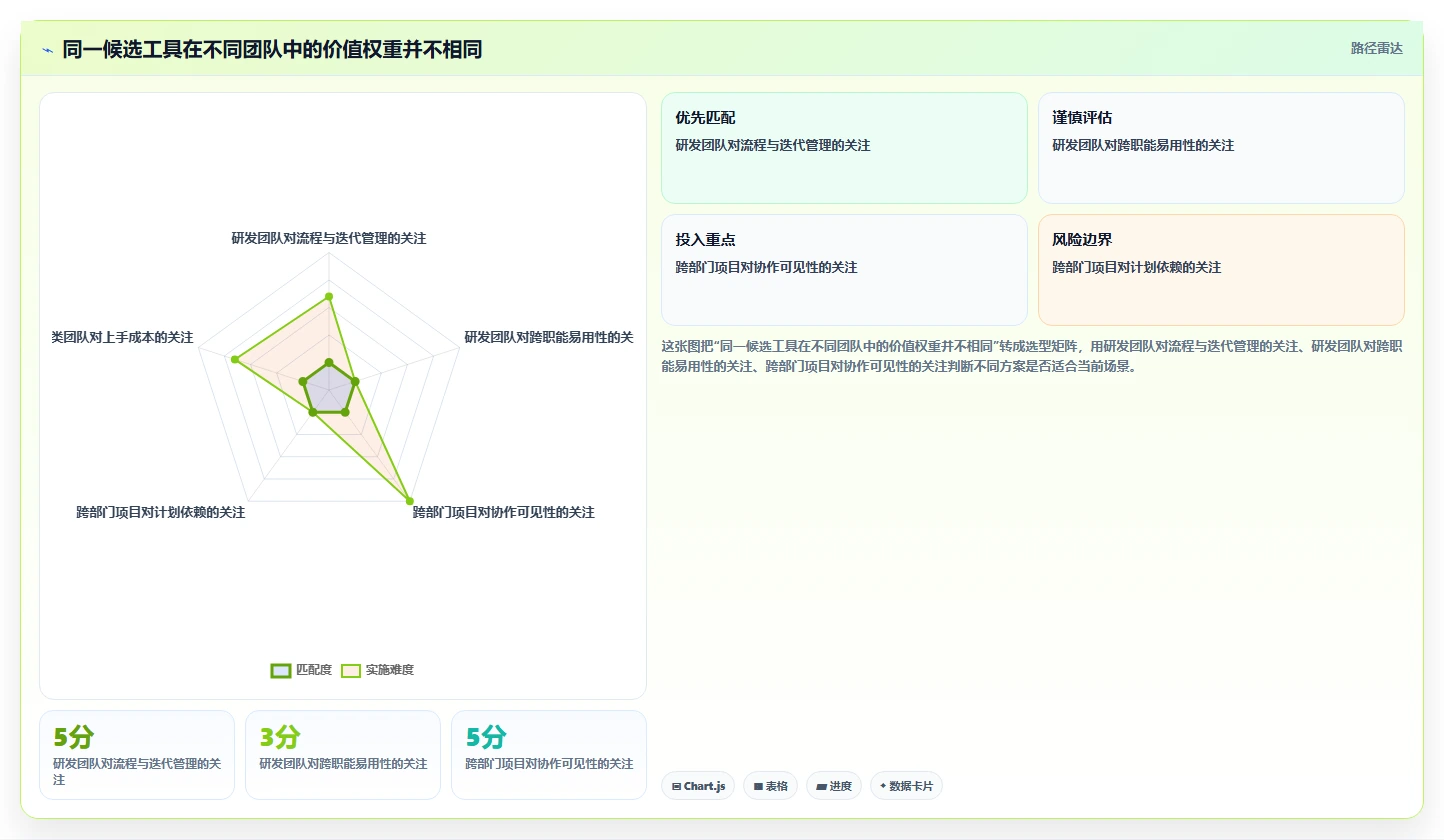Viewport: 1444px width, 840px height.
Task: Click radar axis label 跨部门项目对协作可见性的关注
Action: 504,512
